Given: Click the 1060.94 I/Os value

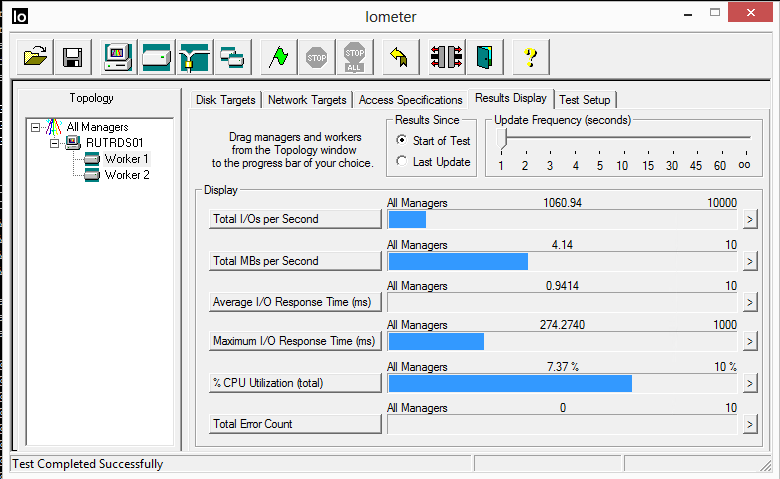Looking at the screenshot, I should 562,203.
